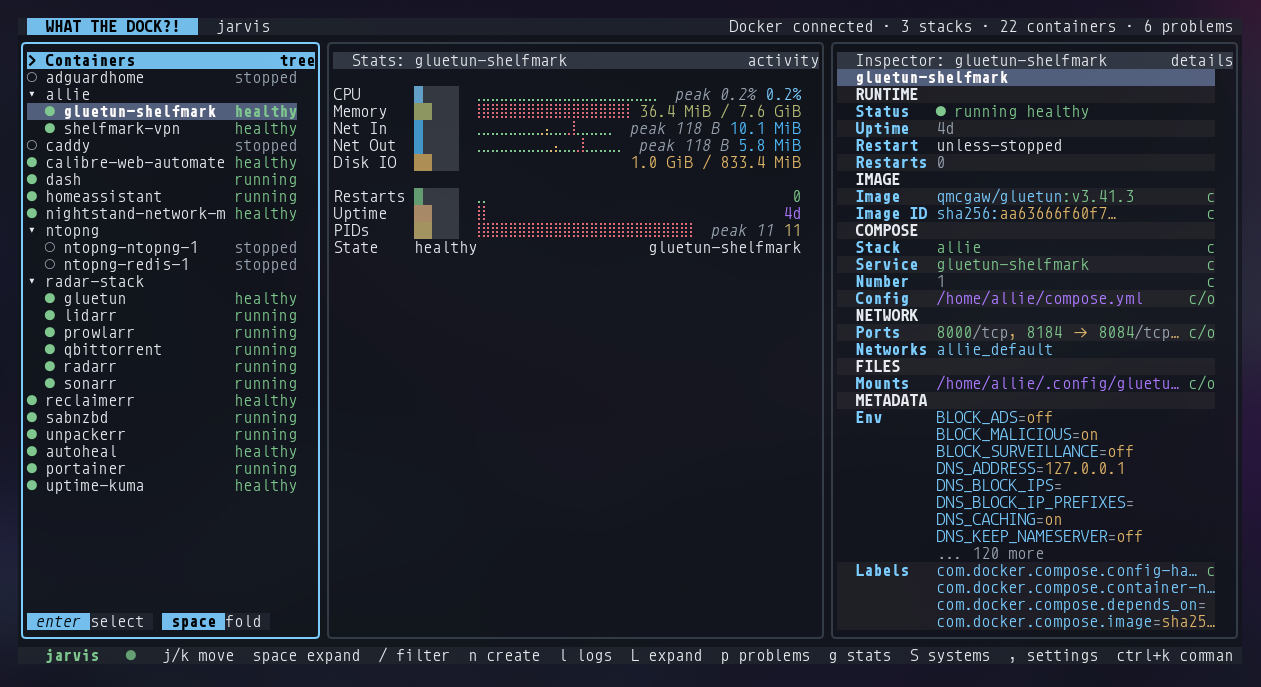Click space fold hint
This screenshot has width=1261, height=687.
point(216,622)
